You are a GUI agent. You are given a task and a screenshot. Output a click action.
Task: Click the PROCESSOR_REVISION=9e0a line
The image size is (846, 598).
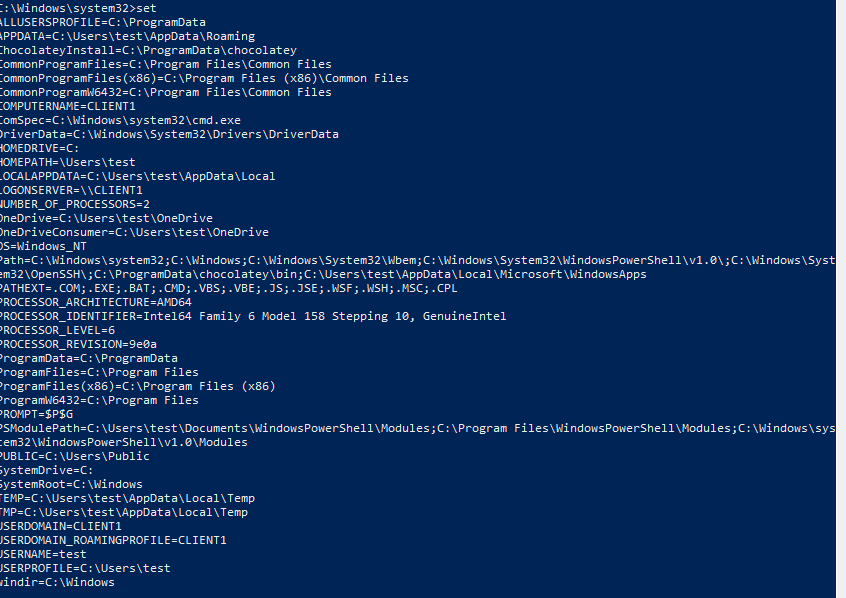point(78,344)
